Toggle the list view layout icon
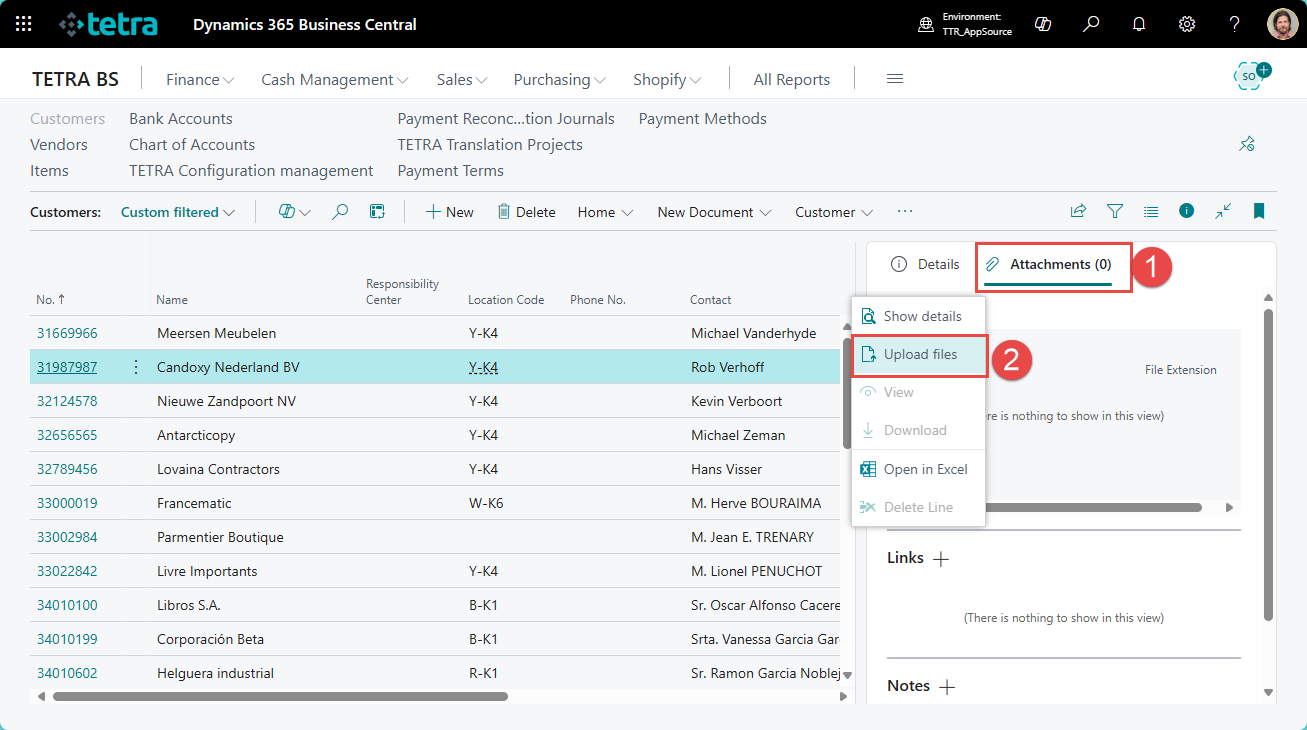The image size is (1307, 730). 1151,211
